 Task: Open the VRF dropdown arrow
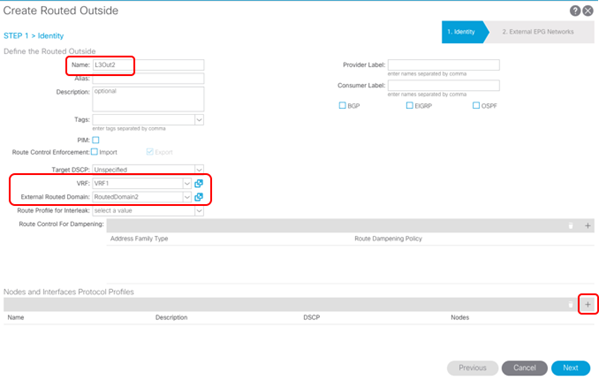point(187,183)
